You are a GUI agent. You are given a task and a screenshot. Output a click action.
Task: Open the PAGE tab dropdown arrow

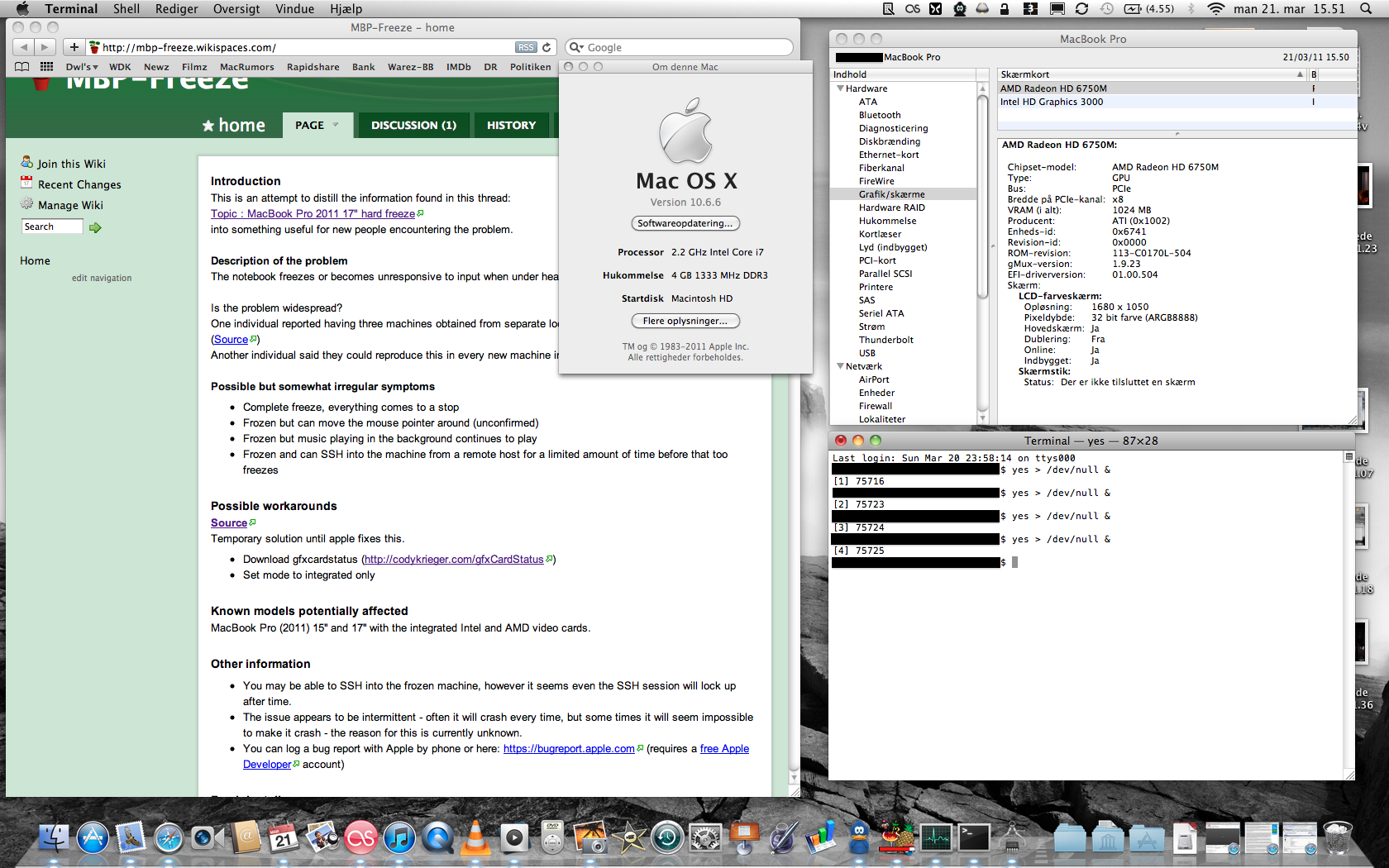(336, 125)
